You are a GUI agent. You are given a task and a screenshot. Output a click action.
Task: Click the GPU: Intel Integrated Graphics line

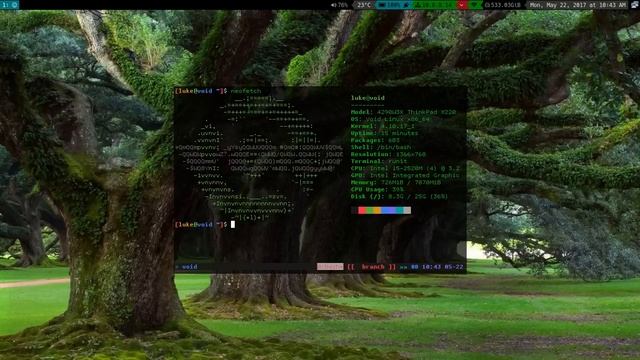coord(405,175)
